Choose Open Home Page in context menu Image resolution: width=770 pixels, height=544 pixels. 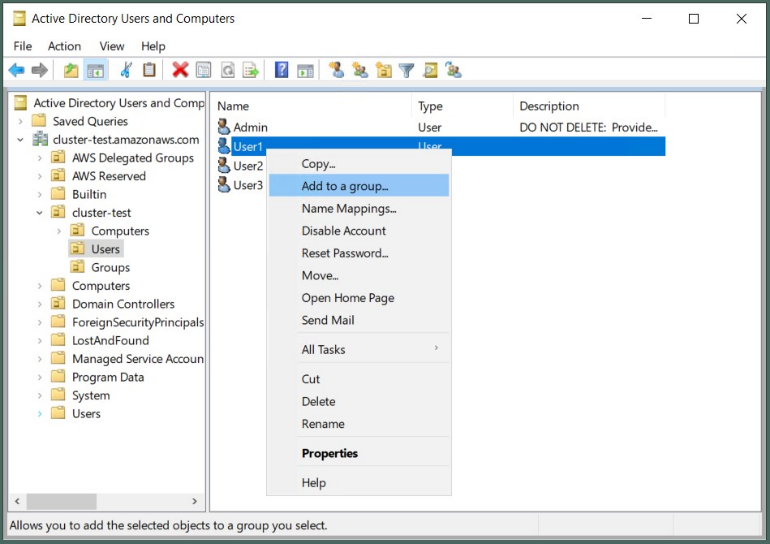point(359,298)
